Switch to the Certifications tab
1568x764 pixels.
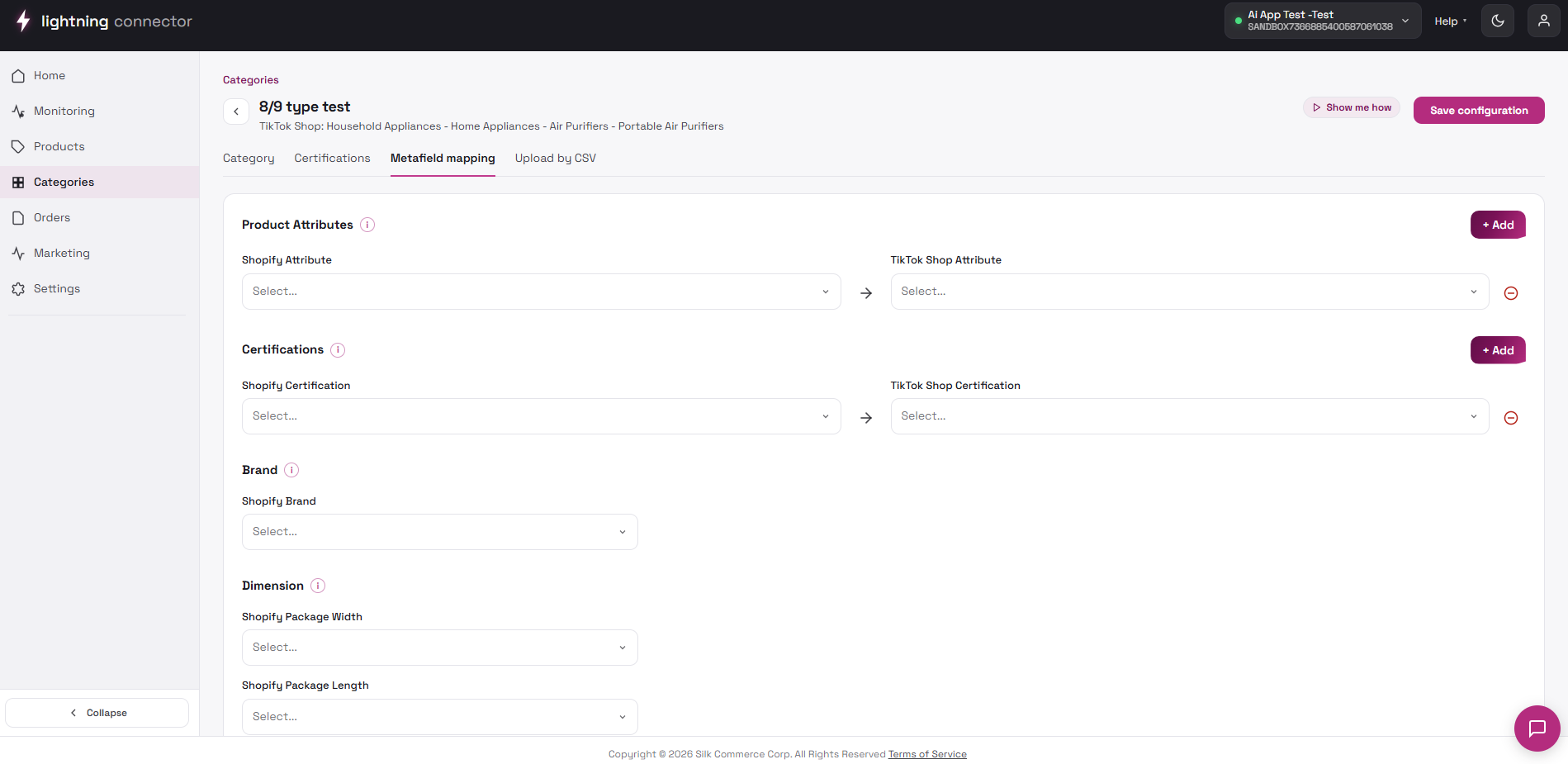point(332,159)
